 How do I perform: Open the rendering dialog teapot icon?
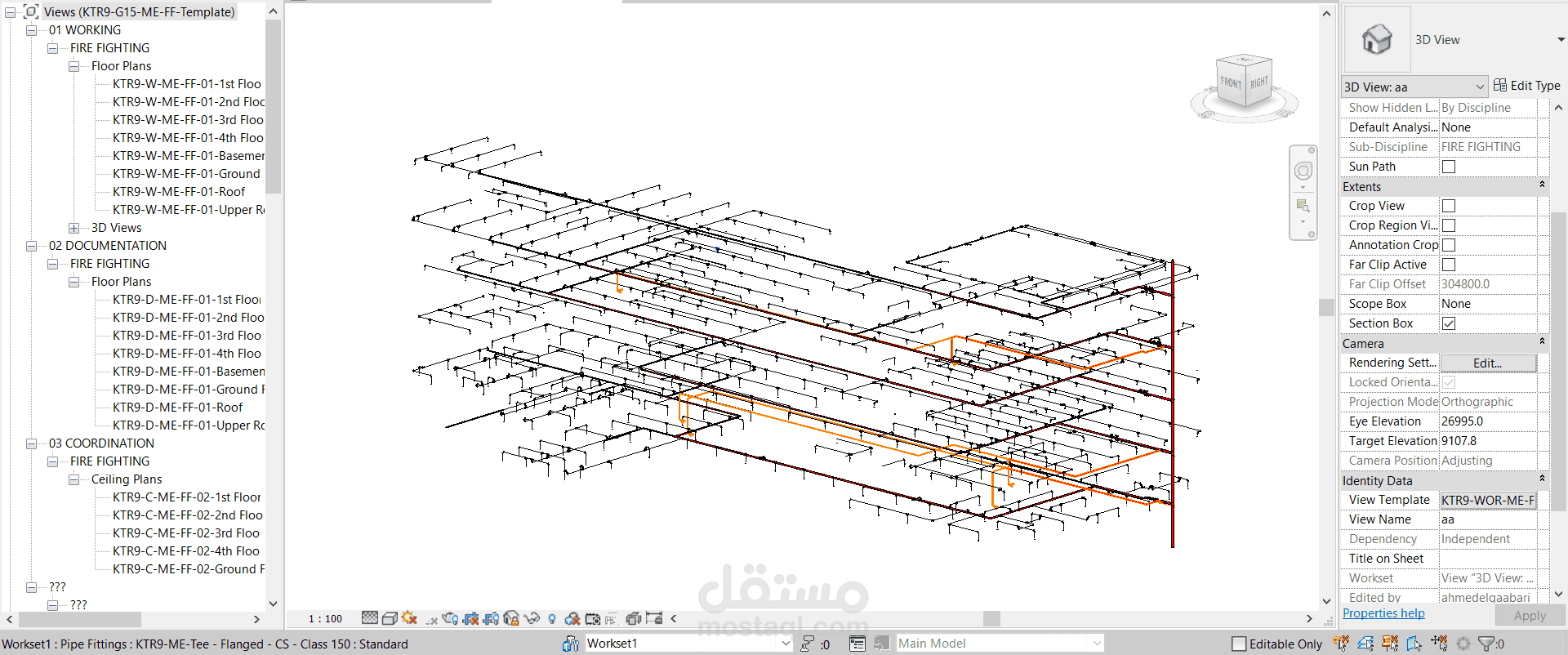(450, 618)
